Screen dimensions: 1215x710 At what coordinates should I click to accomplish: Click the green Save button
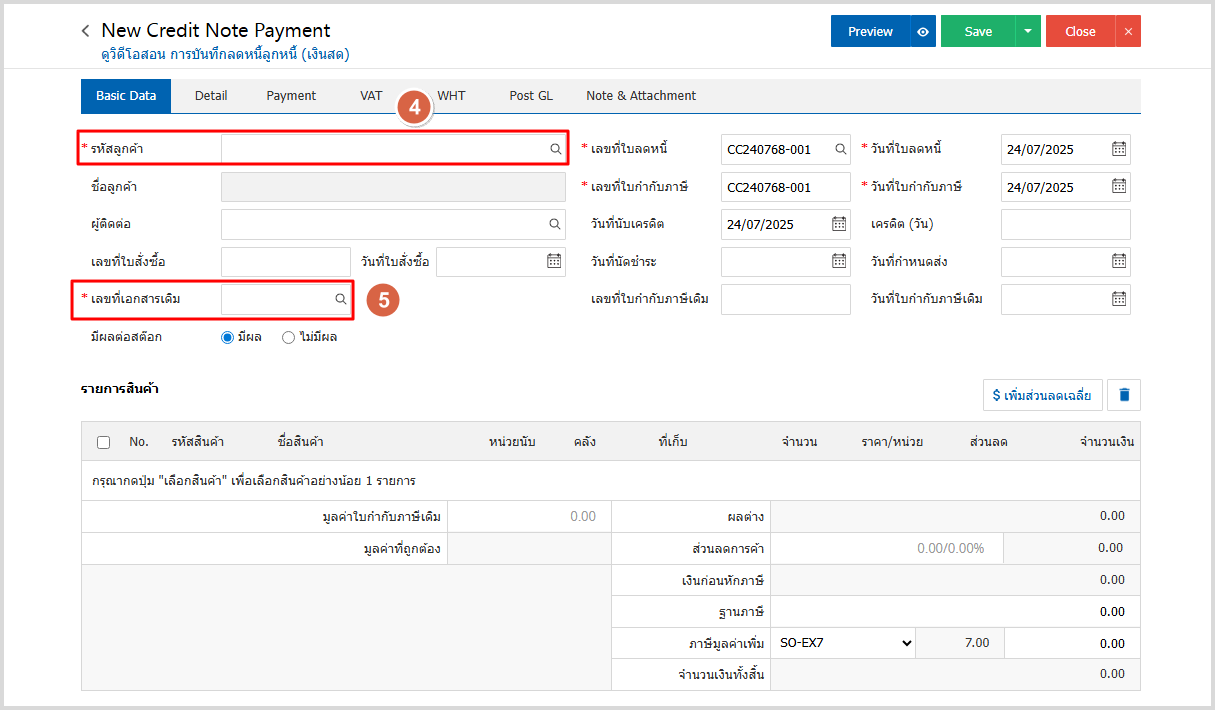[x=977, y=31]
